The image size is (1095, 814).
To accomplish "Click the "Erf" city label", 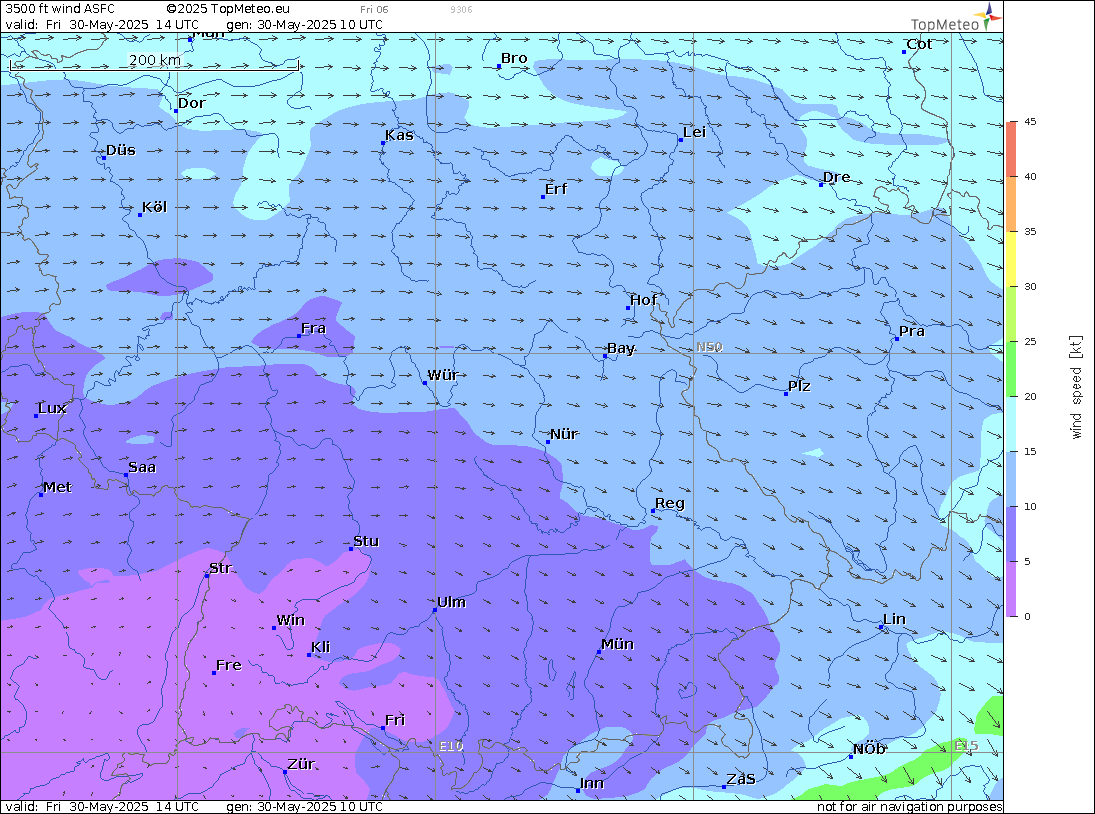I will click(x=556, y=189).
